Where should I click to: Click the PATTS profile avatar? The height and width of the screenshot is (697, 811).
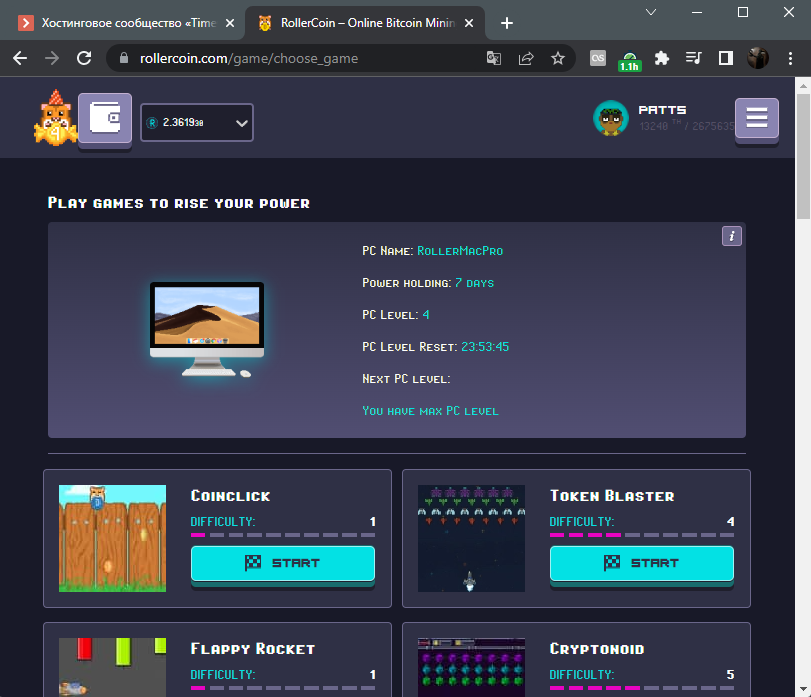click(610, 119)
